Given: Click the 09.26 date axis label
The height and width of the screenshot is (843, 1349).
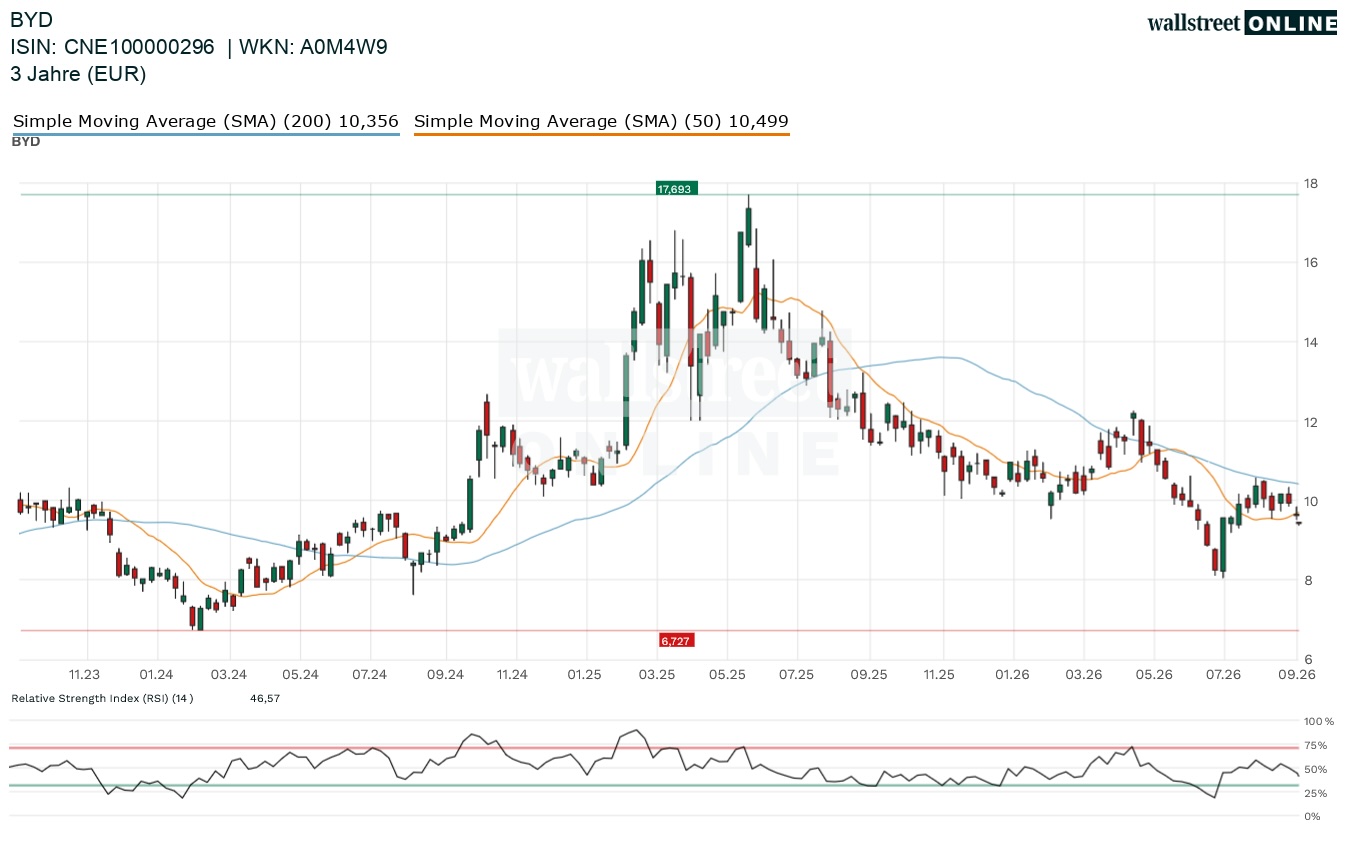Looking at the screenshot, I should (x=1297, y=675).
